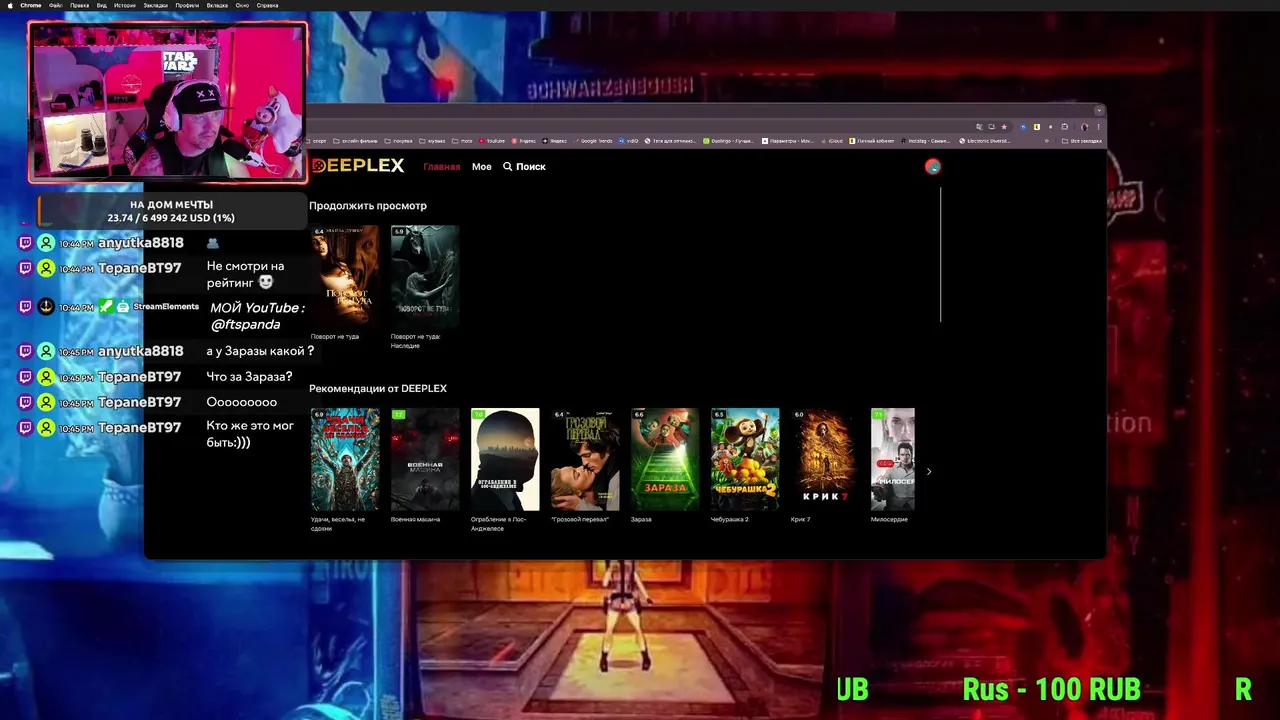Viewport: 1280px width, 720px height.
Task: Open the iCloud bookmark
Action: tap(832, 141)
